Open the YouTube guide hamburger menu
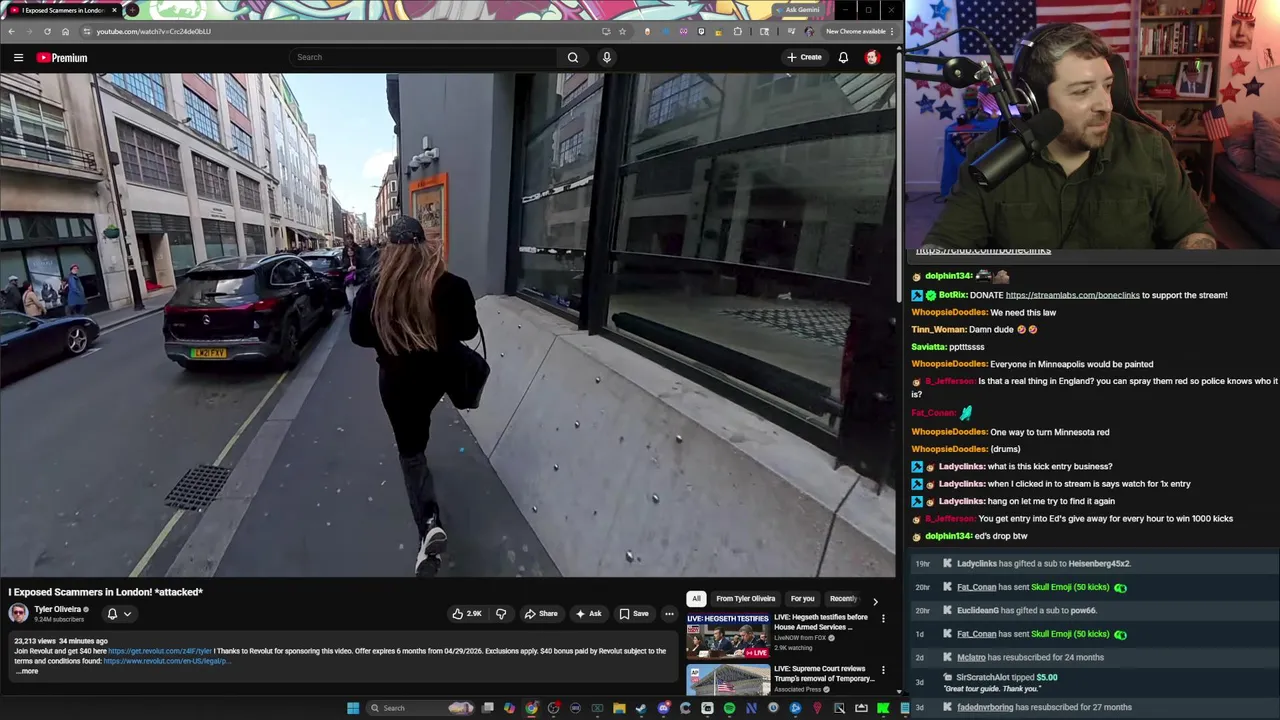This screenshot has width=1280, height=720. tap(18, 57)
